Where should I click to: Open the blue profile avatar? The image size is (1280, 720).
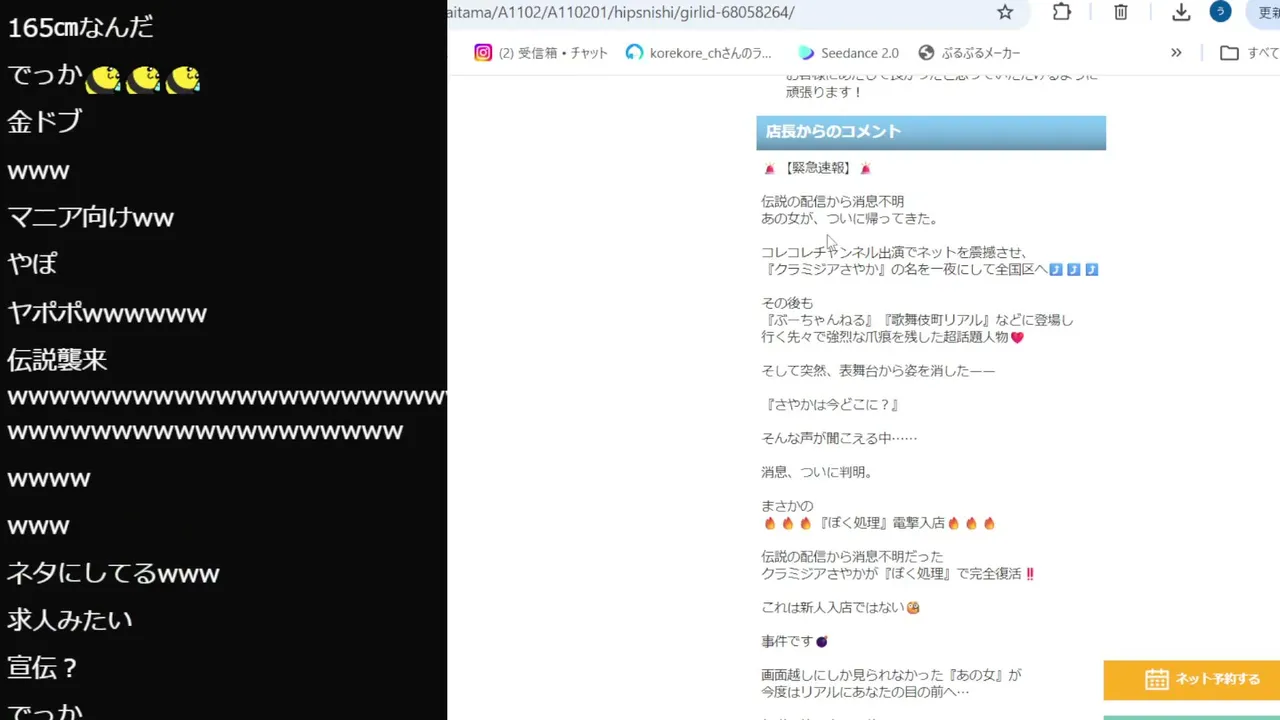[1220, 11]
